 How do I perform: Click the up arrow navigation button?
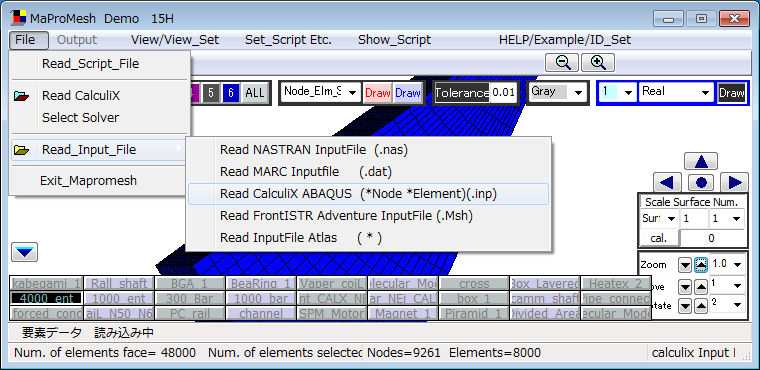click(x=701, y=161)
